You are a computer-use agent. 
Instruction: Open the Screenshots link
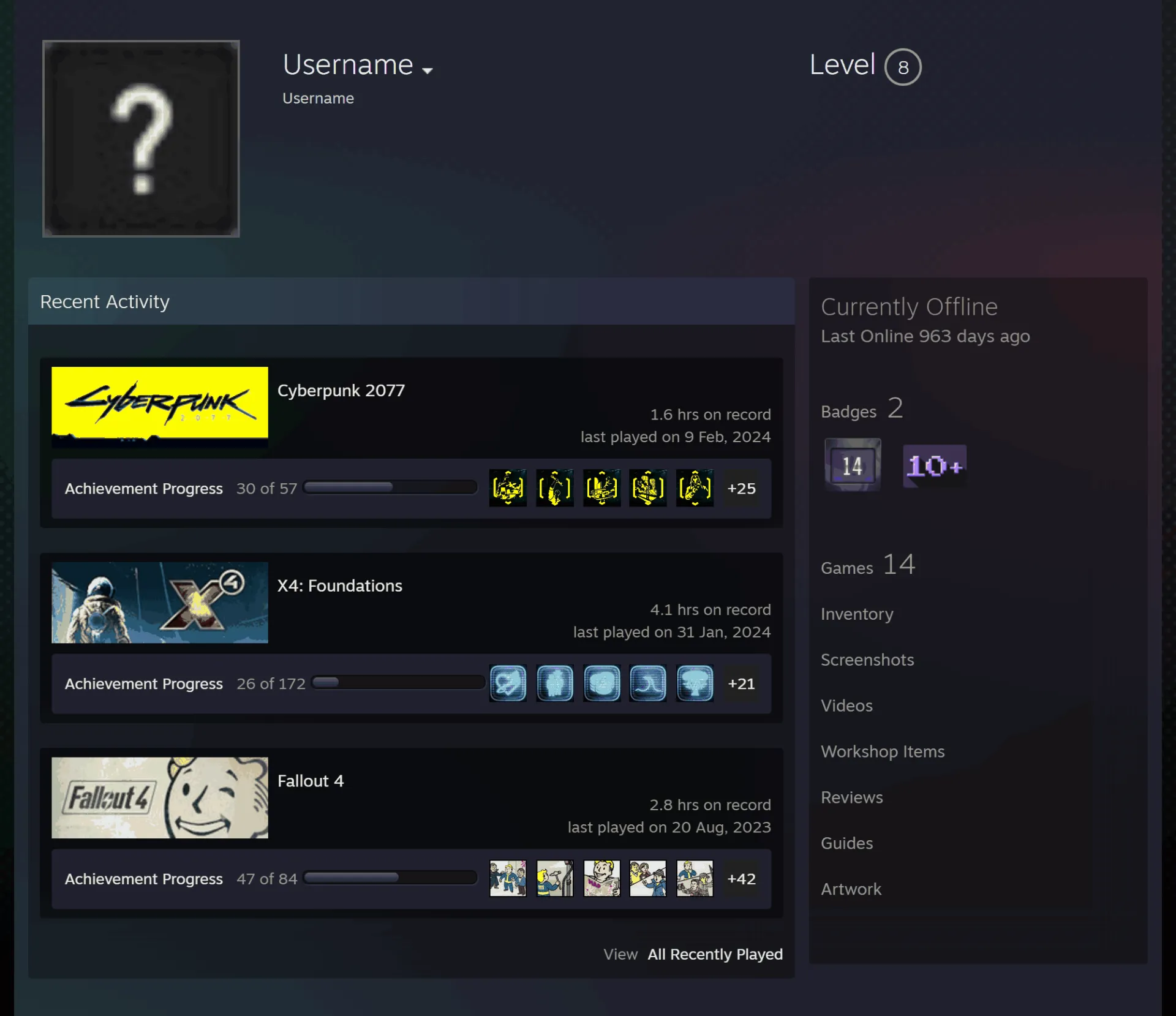point(867,660)
